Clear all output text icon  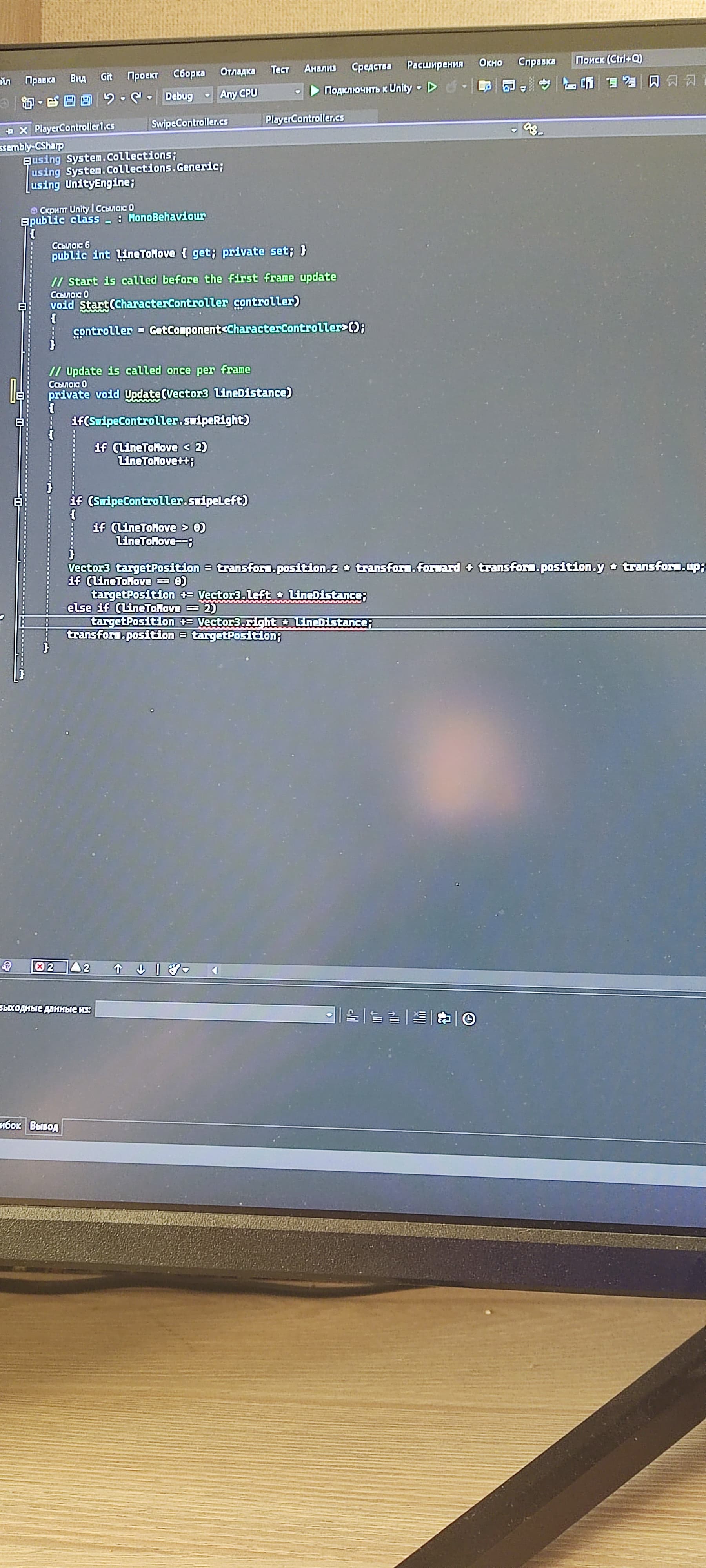coord(419,1016)
